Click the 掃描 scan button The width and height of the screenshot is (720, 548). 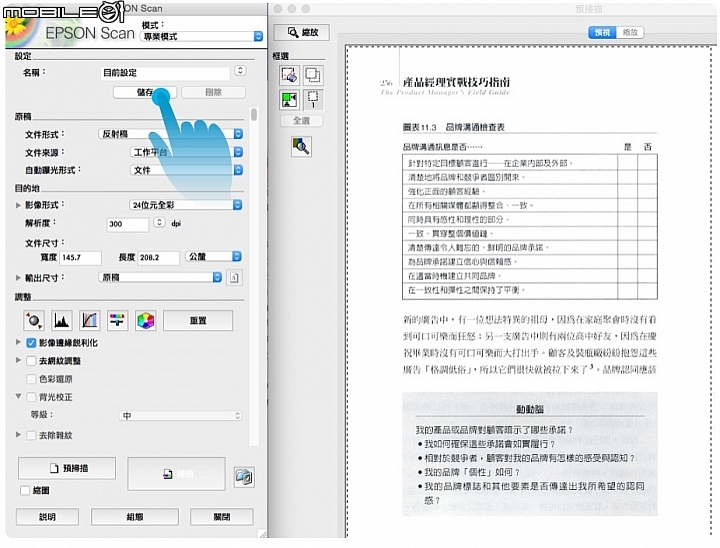coord(176,474)
